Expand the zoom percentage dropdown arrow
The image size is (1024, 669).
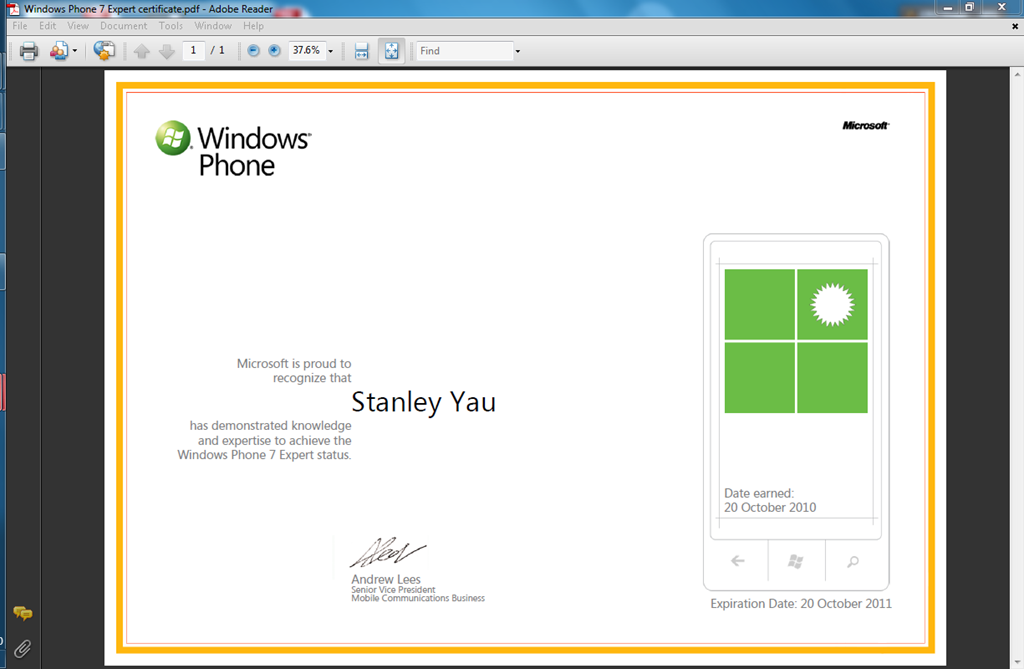tap(331, 51)
